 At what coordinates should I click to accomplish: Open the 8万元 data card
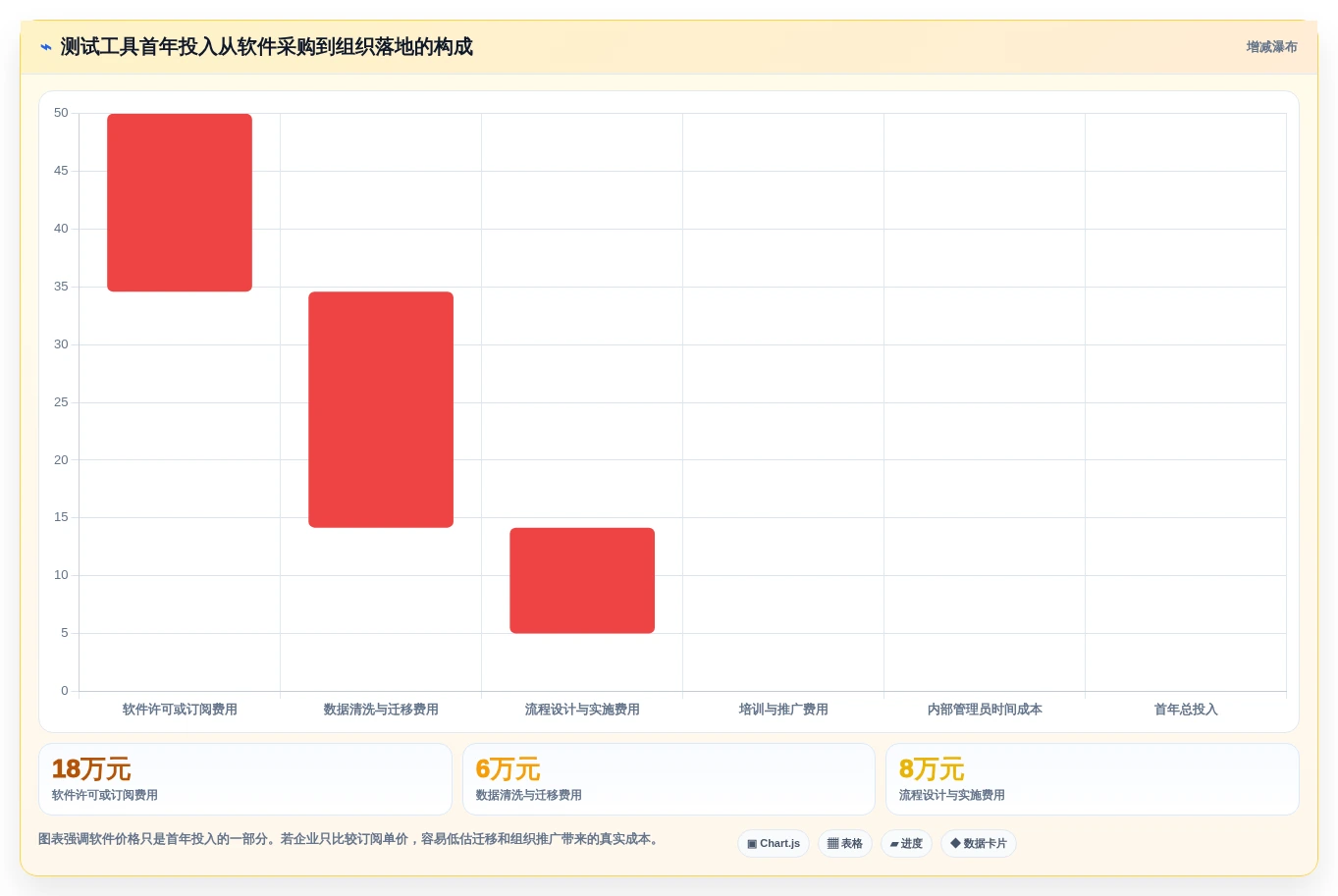[x=1093, y=779]
